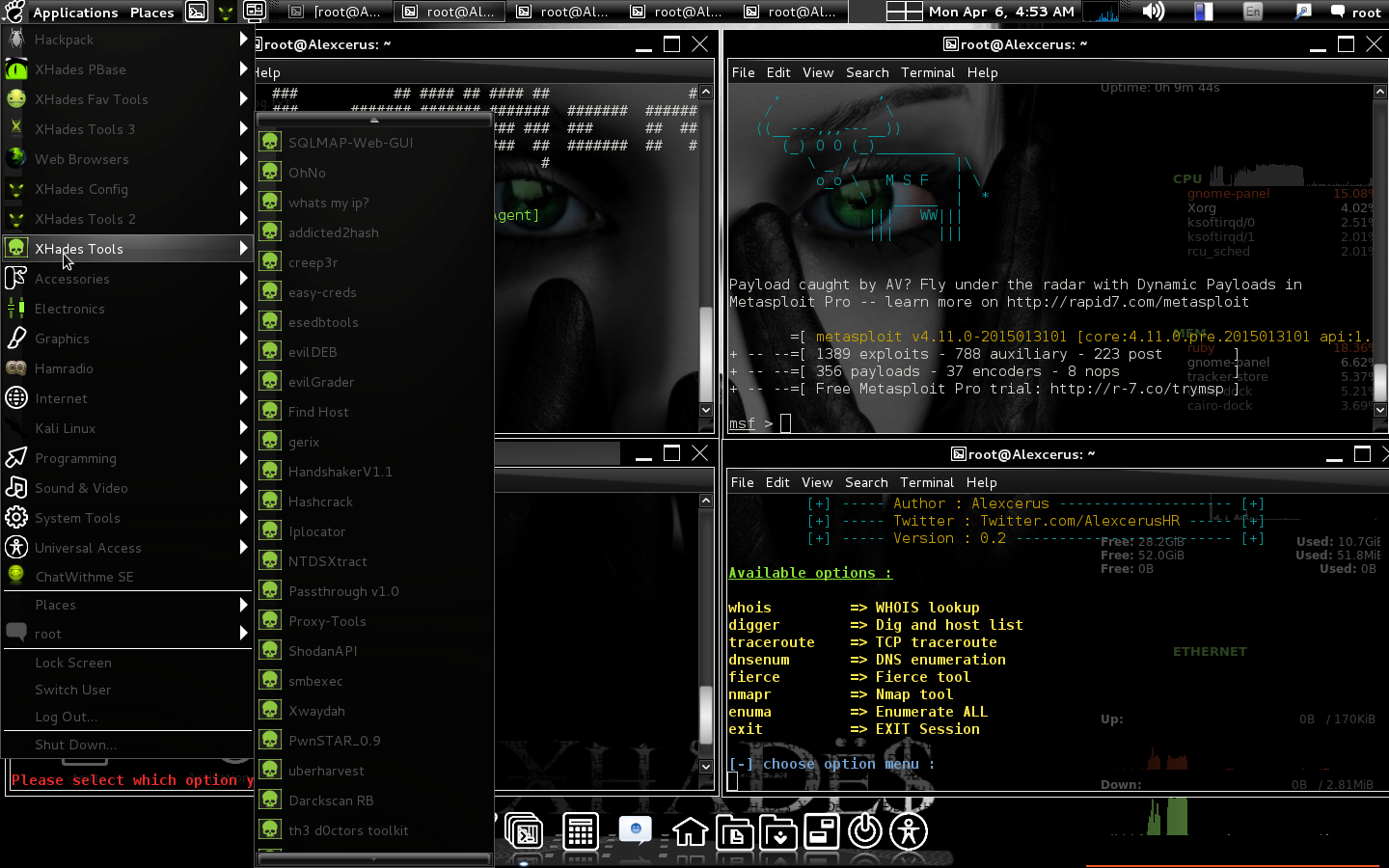Open the Places menu in the top panel
The image size is (1389, 868).
tap(151, 12)
